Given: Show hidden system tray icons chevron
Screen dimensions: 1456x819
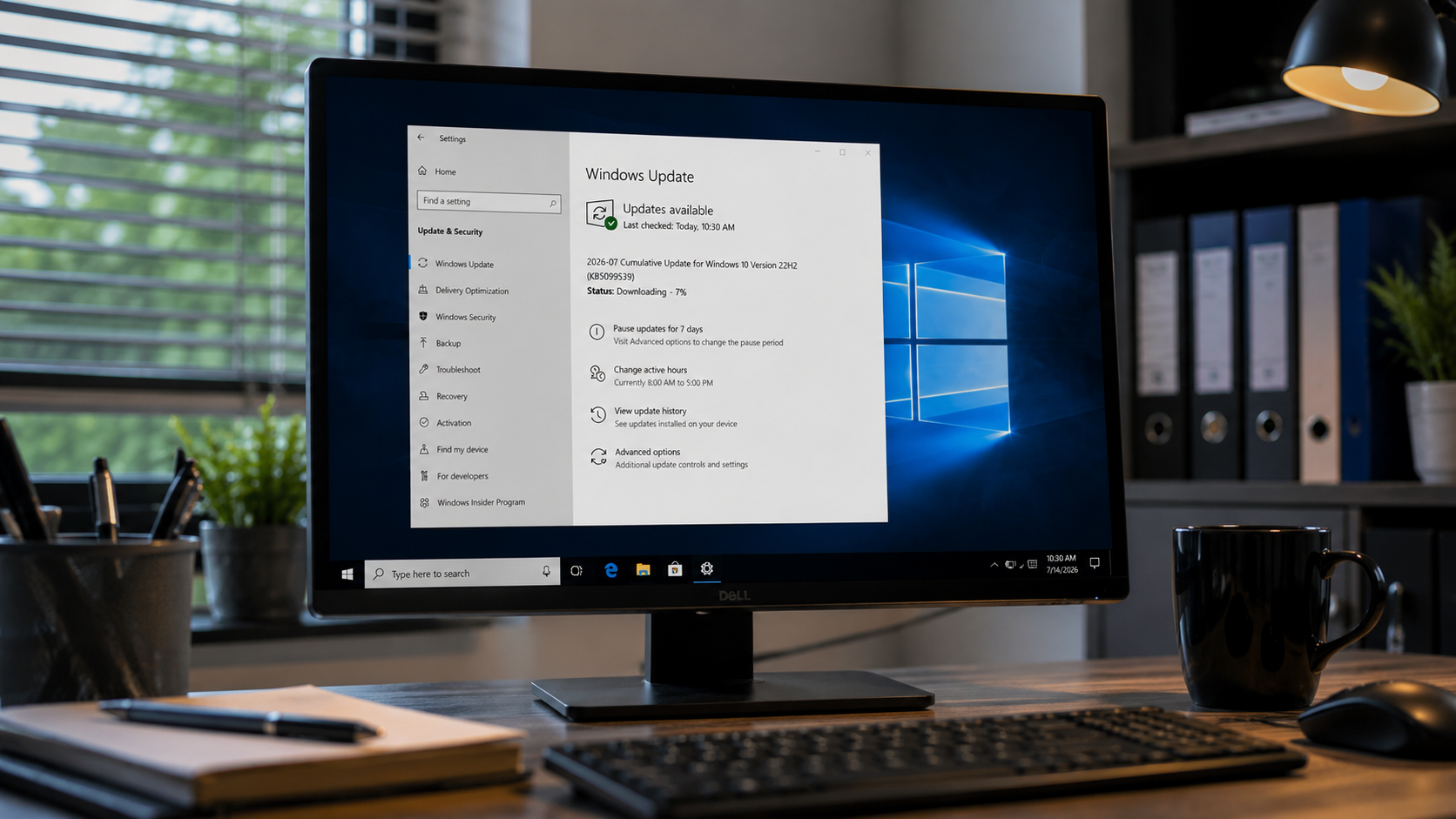Looking at the screenshot, I should pyautogui.click(x=994, y=565).
